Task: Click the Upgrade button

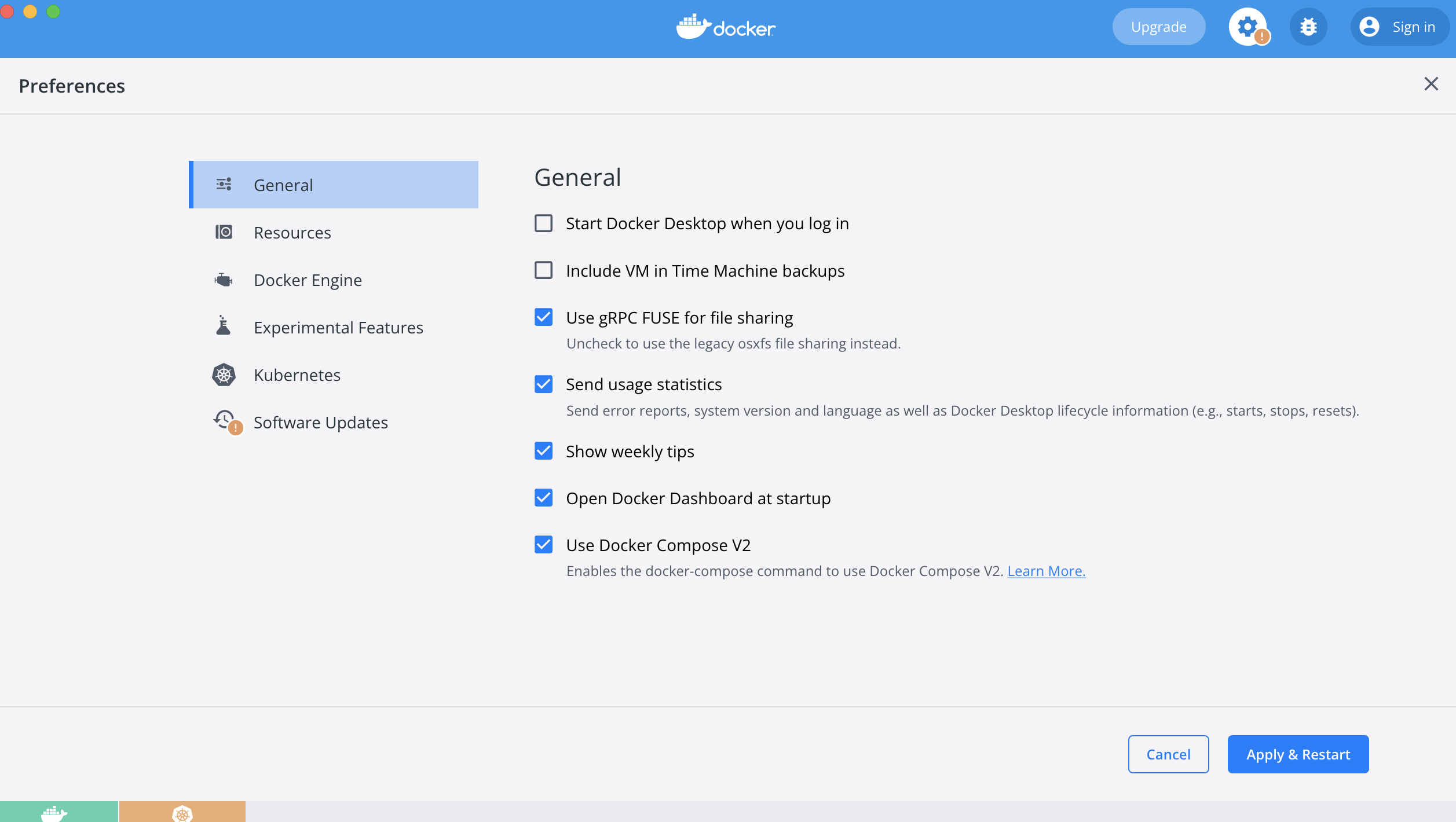Action: tap(1159, 26)
